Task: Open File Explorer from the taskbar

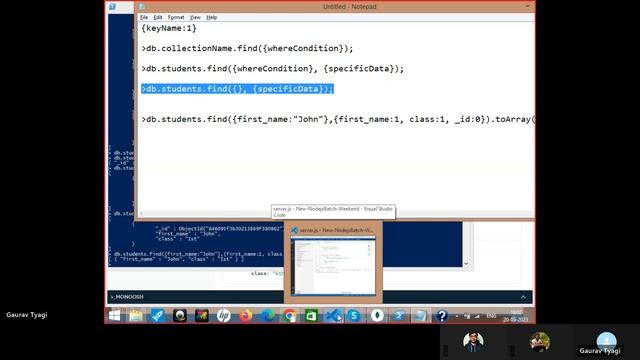Action: (136, 316)
